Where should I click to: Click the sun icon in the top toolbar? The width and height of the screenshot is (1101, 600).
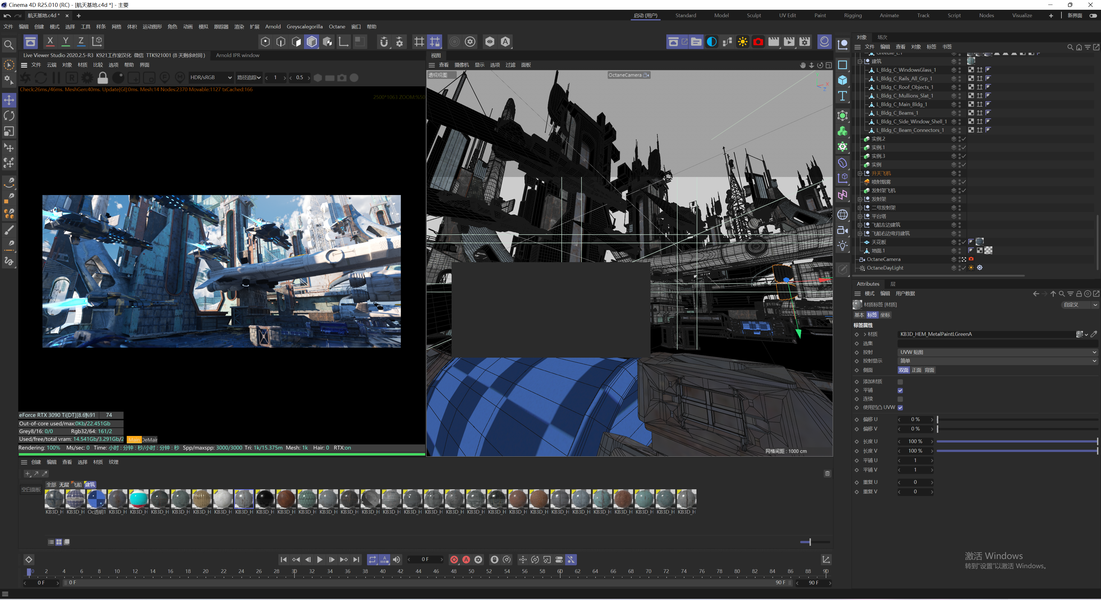tap(742, 41)
